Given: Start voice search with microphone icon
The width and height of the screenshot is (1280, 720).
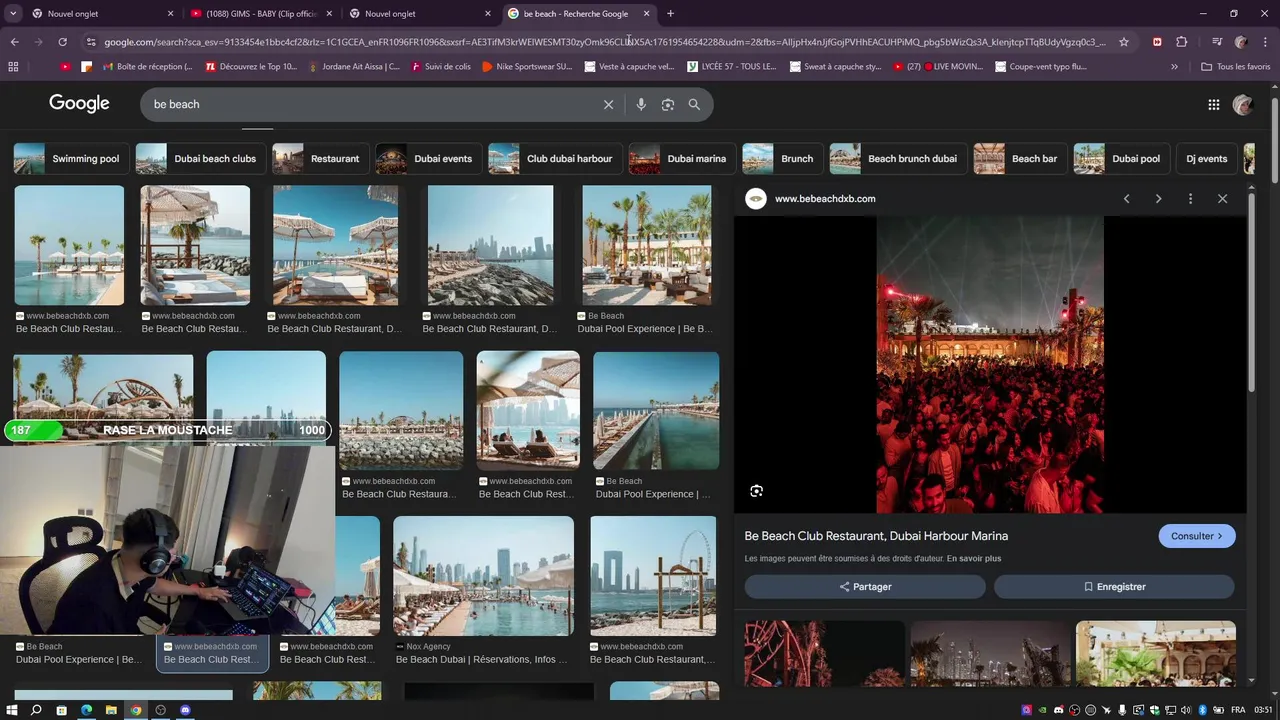Looking at the screenshot, I should (x=641, y=104).
